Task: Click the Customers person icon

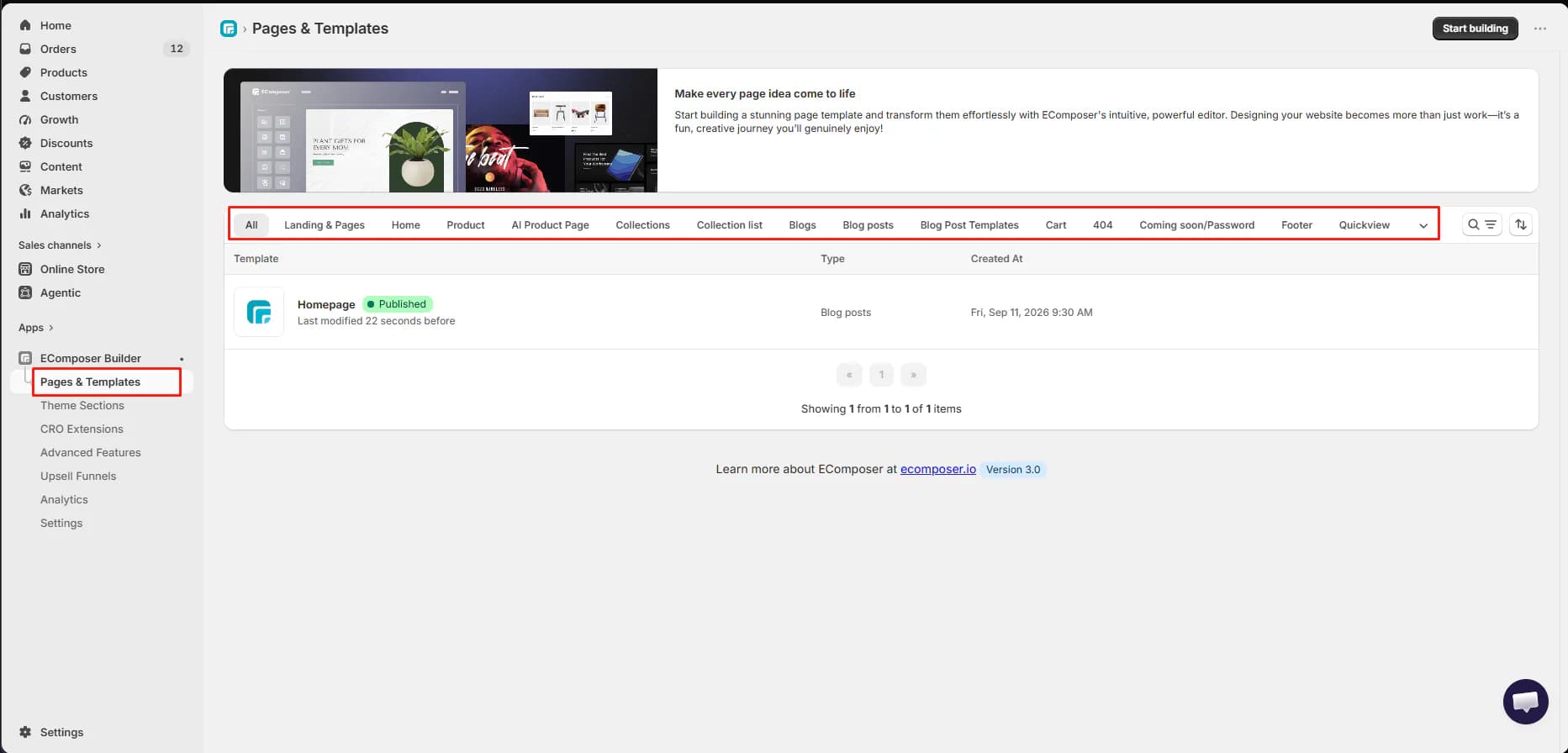Action: coord(25,96)
